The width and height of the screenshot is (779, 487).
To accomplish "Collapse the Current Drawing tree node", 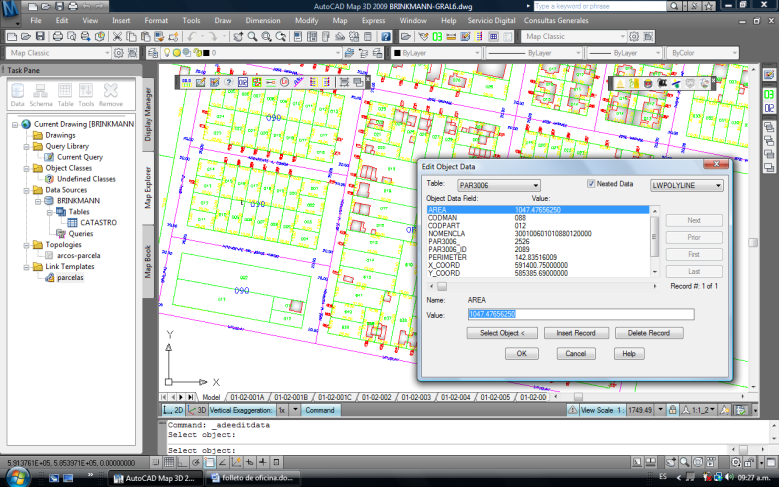I will [x=15, y=124].
